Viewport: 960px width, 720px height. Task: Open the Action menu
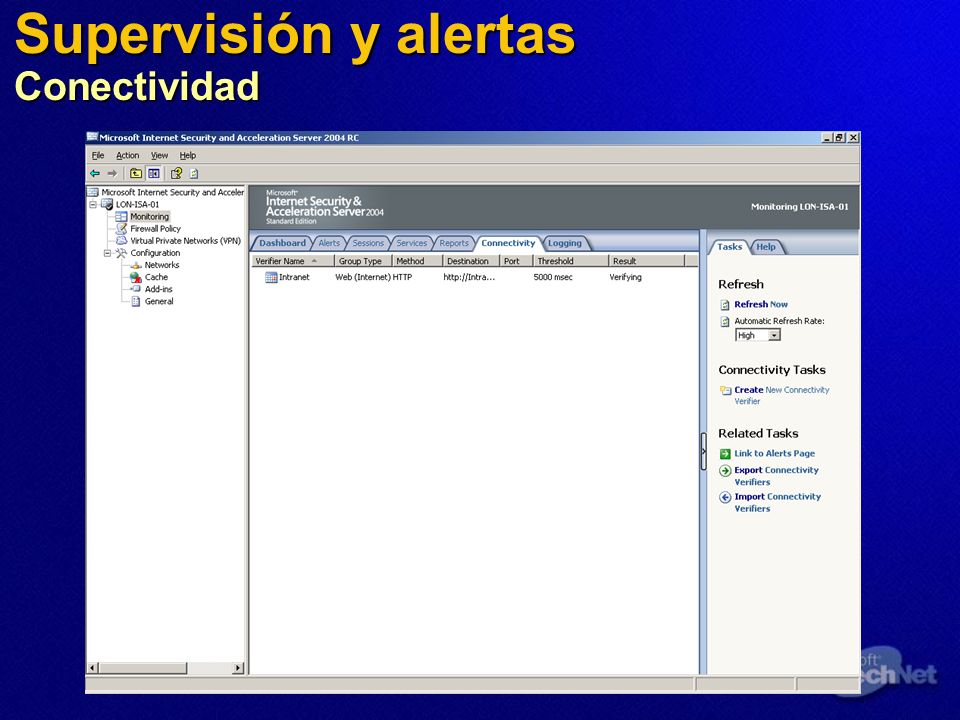[x=127, y=156]
